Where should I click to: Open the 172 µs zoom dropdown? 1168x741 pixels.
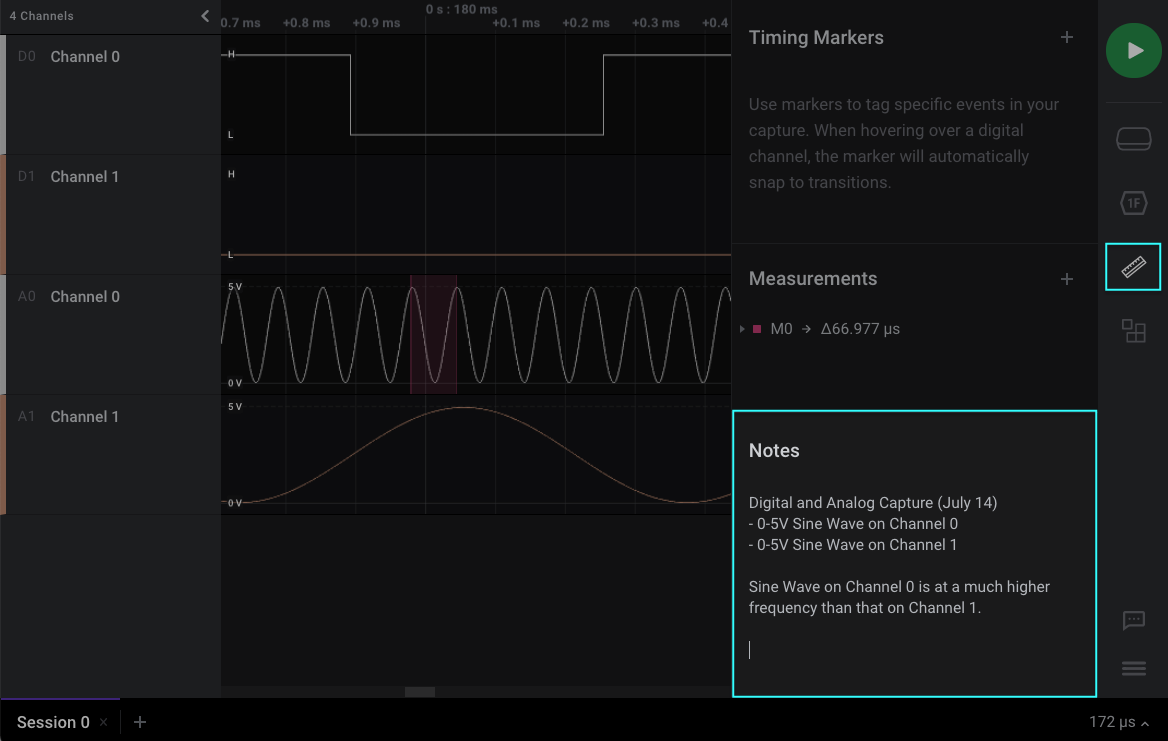tap(1118, 722)
